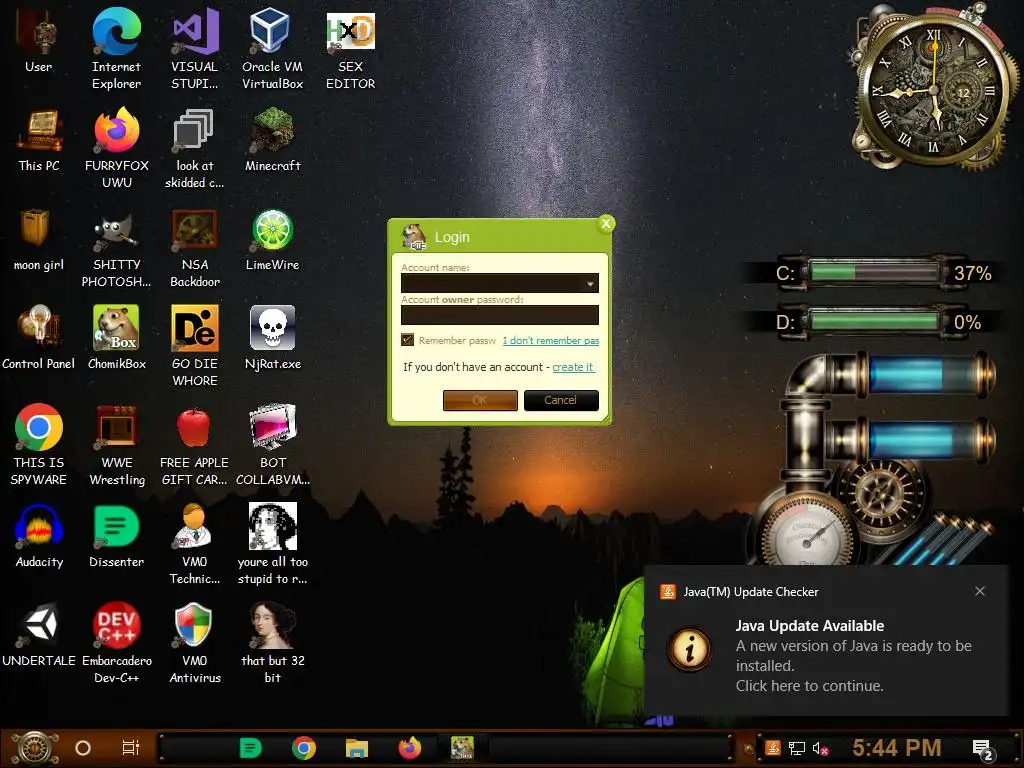
Task: Click the 'create it' account link
Action: pyautogui.click(x=573, y=367)
